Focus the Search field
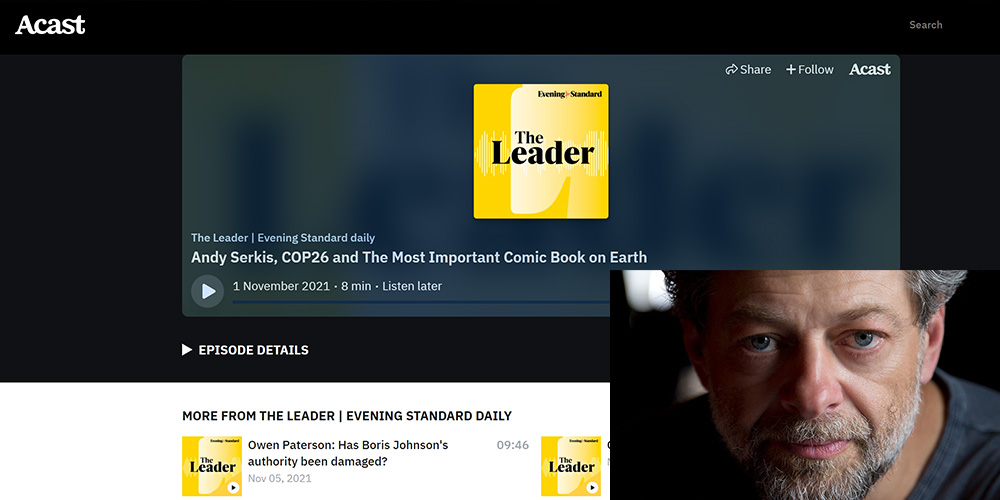This screenshot has height=500, width=1000. point(925,25)
